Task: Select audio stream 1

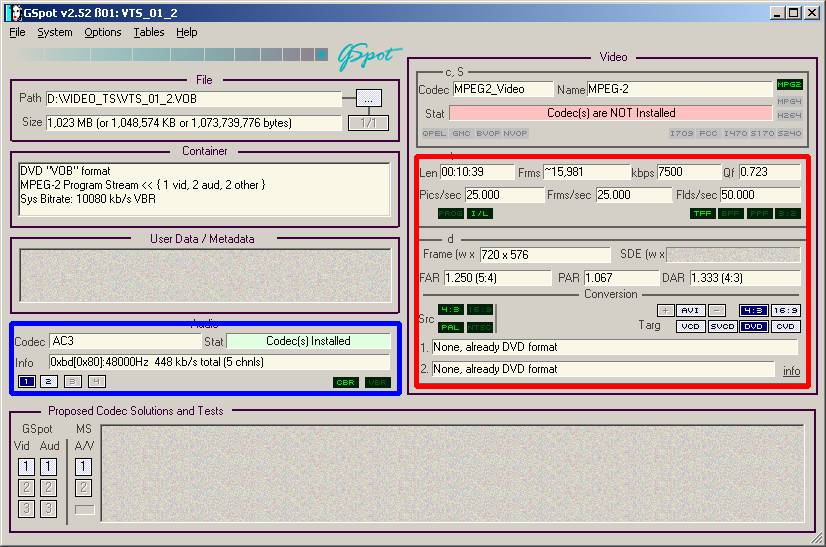Action: pyautogui.click(x=27, y=382)
